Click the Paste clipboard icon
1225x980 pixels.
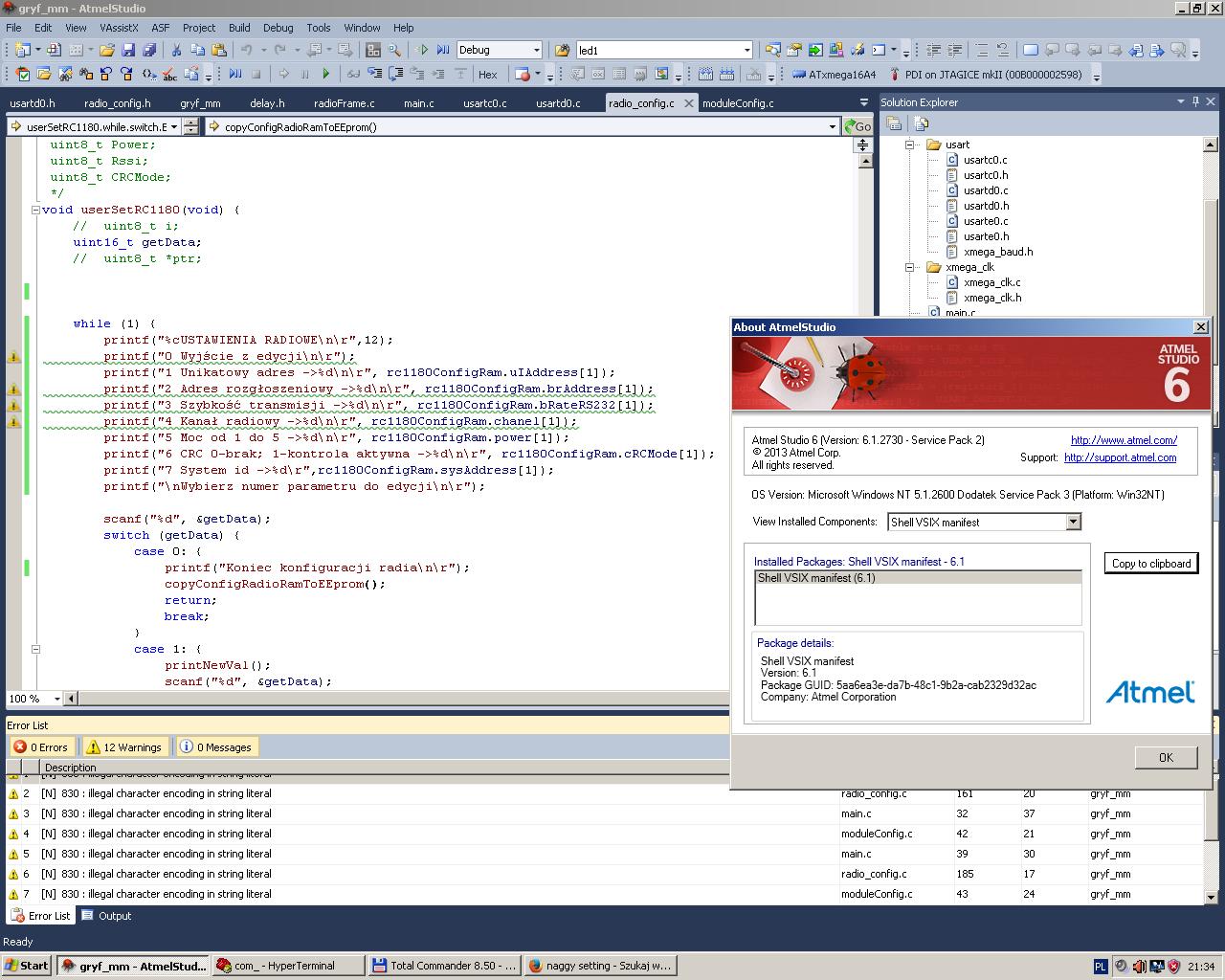[219, 50]
